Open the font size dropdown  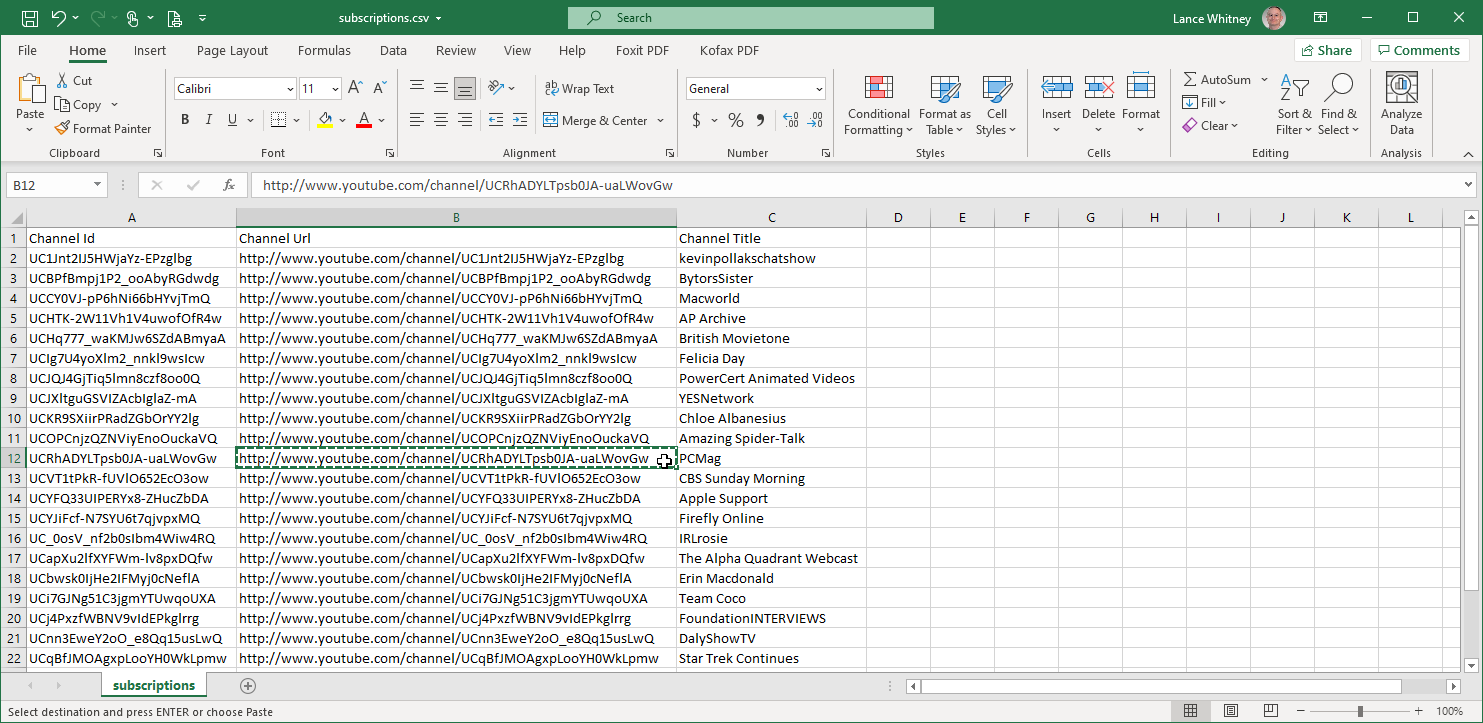(335, 89)
